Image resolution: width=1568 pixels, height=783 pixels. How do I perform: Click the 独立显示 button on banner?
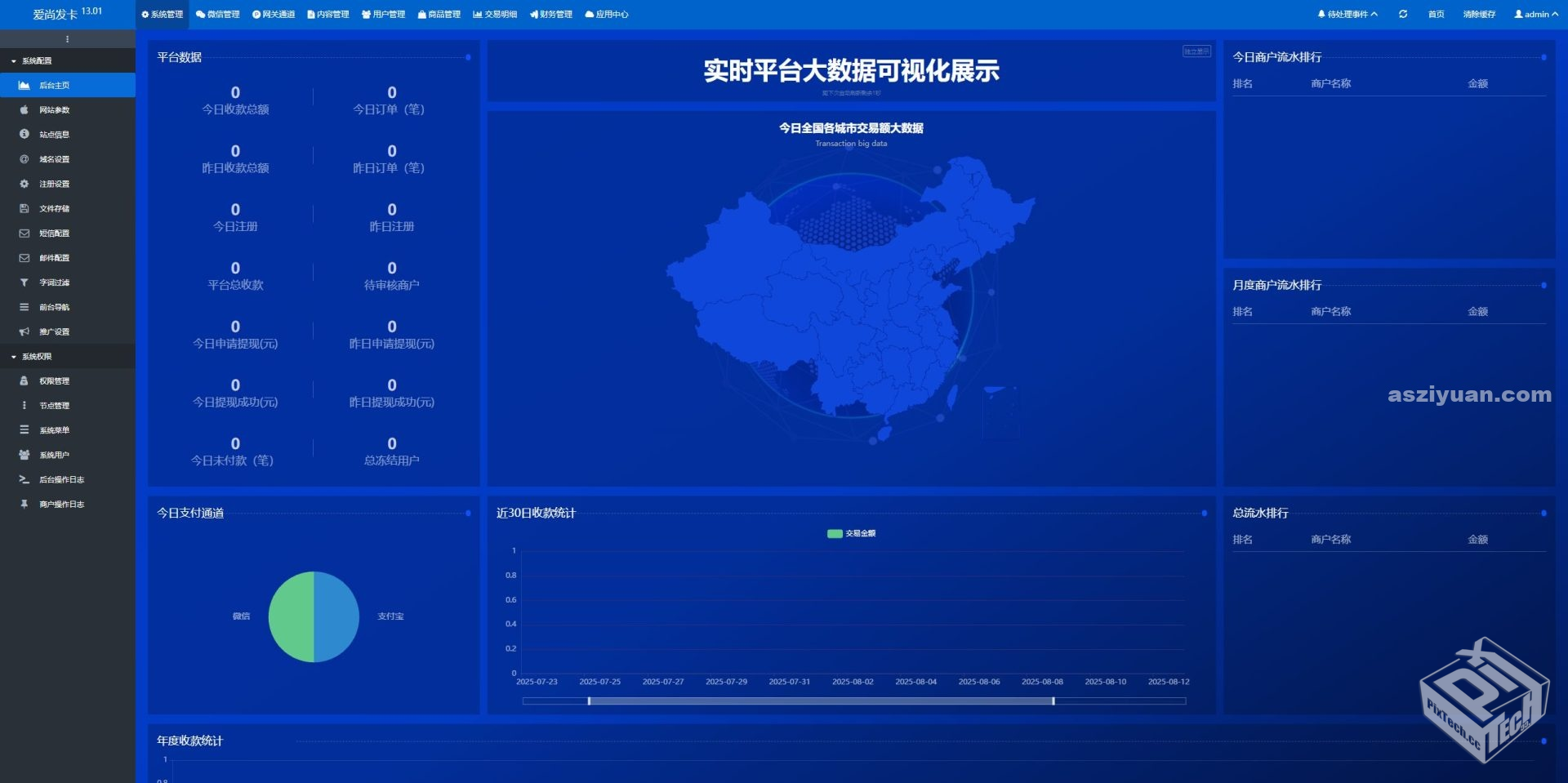point(1196,51)
